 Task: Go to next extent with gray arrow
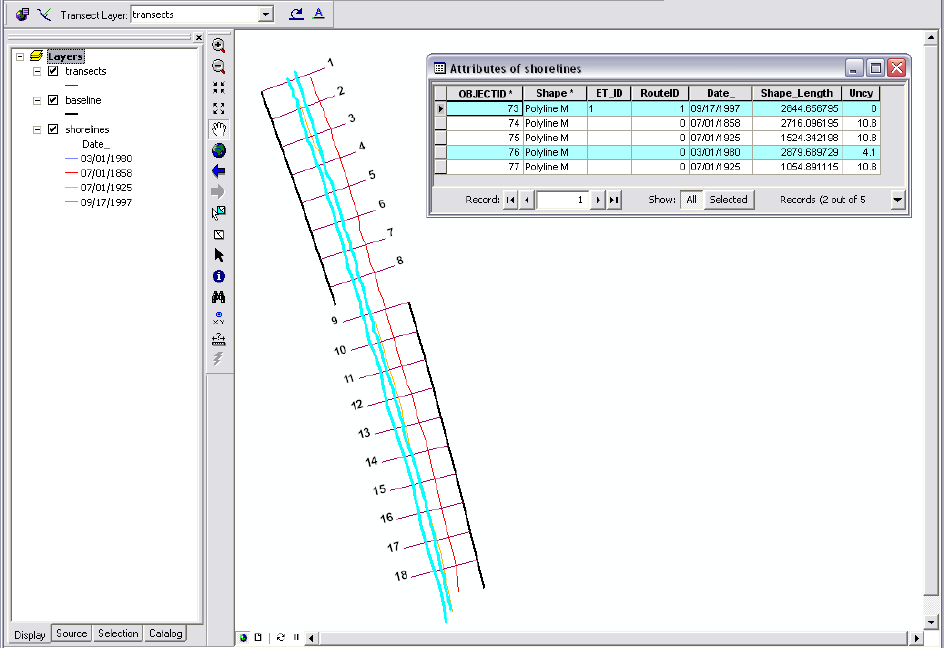pos(219,192)
